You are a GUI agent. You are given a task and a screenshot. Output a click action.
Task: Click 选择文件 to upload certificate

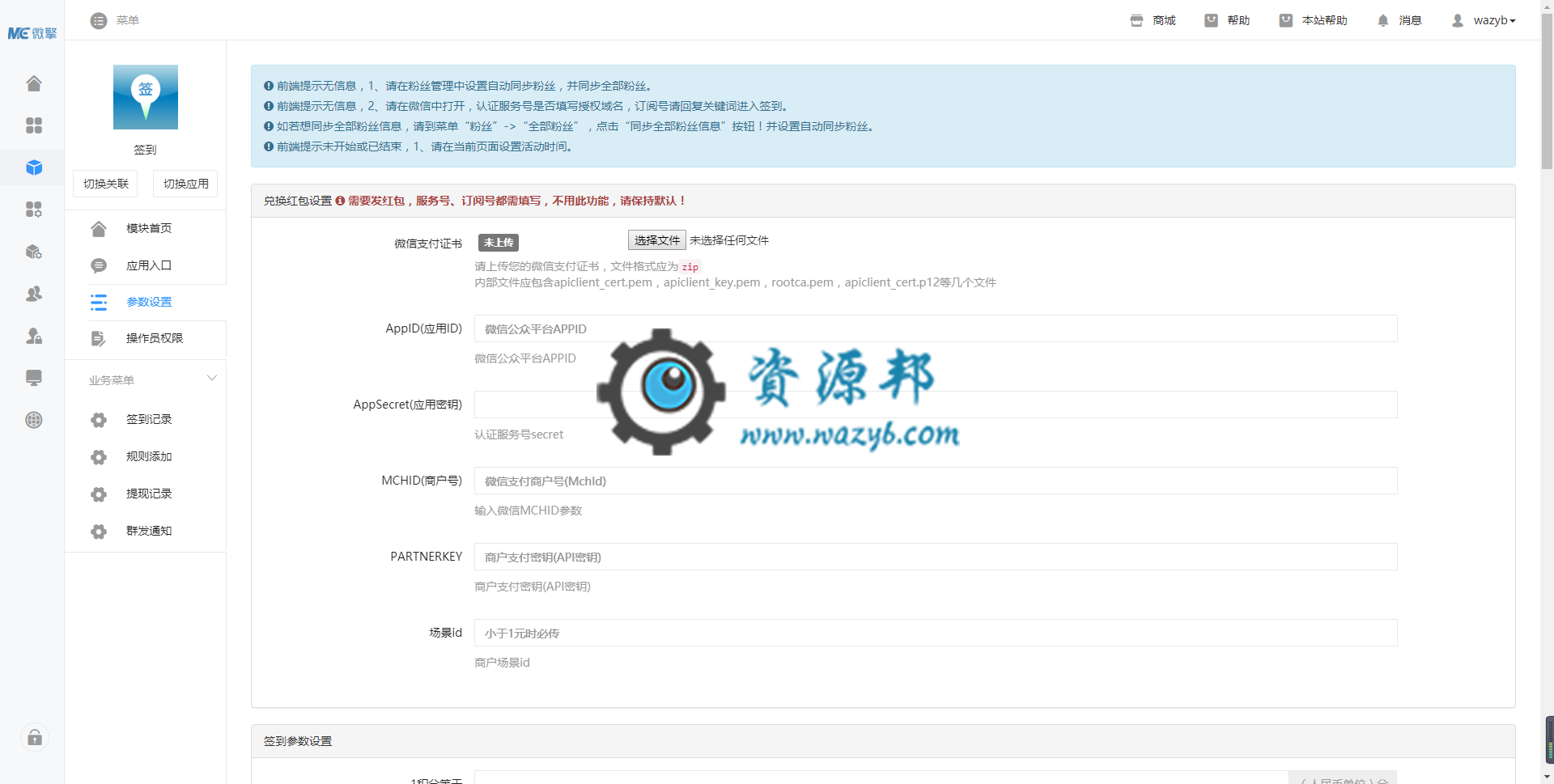(x=656, y=240)
